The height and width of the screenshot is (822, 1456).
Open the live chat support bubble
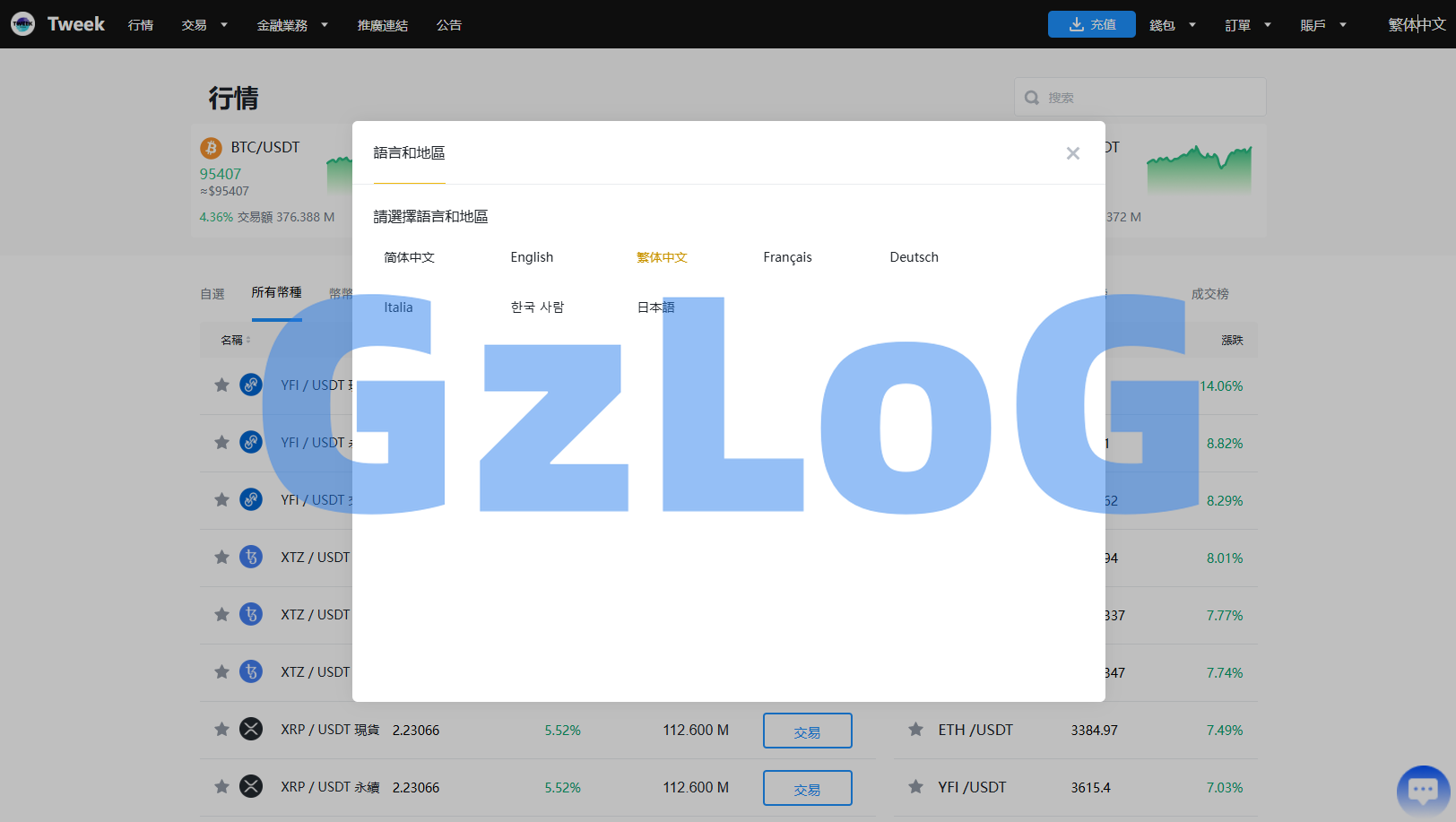pos(1422,790)
